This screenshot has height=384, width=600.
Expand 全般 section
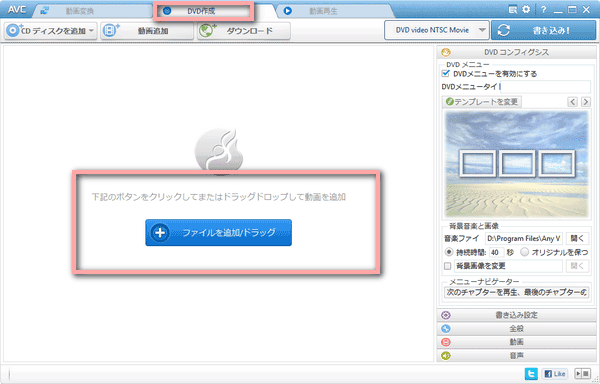[516, 329]
